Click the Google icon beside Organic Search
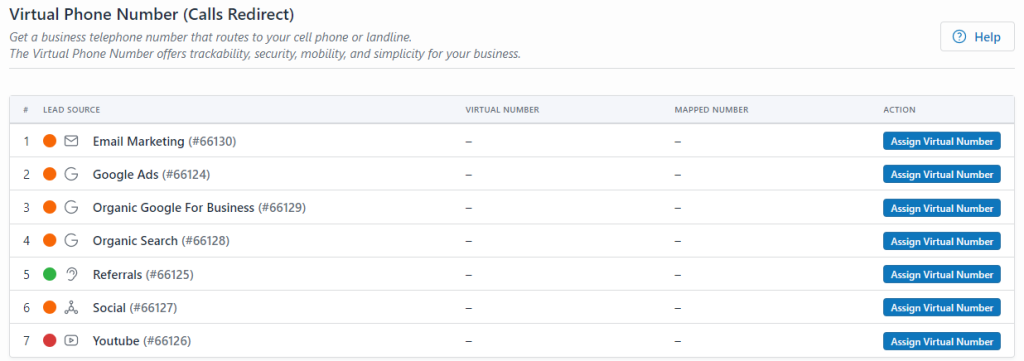This screenshot has height=361, width=1024. 71,241
